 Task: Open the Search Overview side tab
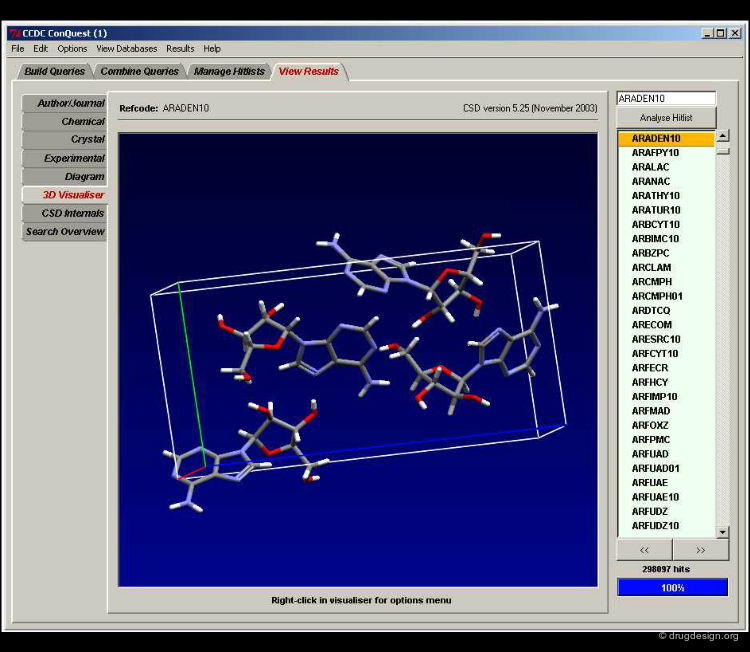65,232
